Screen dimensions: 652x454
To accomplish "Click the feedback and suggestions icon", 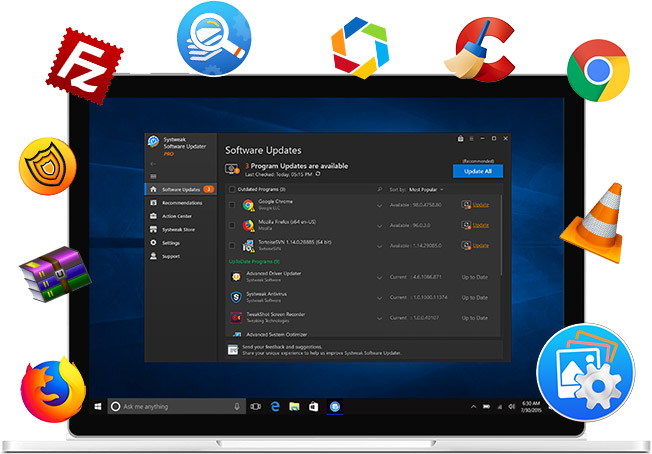I will tap(233, 350).
